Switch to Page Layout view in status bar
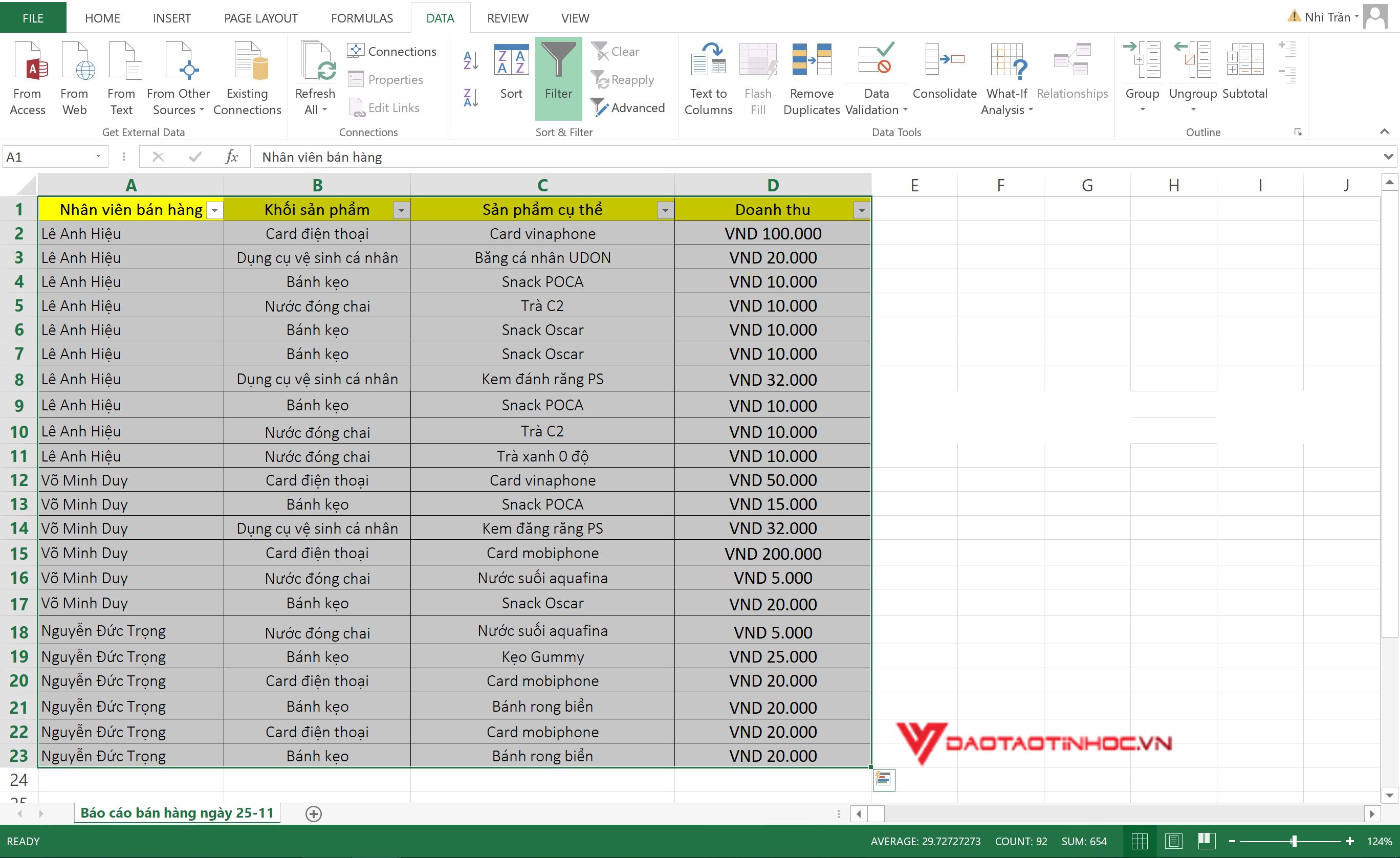This screenshot has height=858, width=1400. coord(1173,841)
